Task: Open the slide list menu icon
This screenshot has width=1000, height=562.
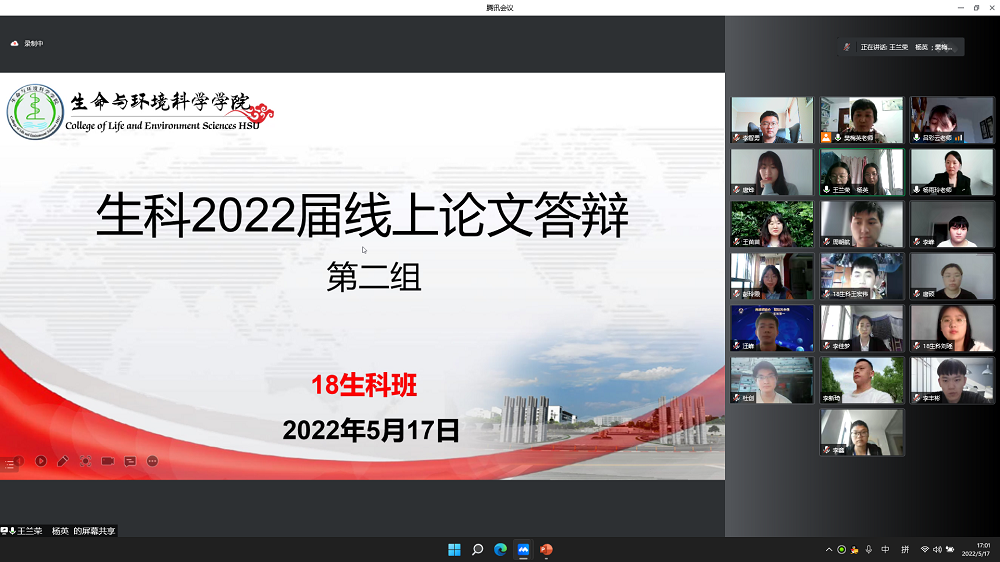Action: click(10, 464)
